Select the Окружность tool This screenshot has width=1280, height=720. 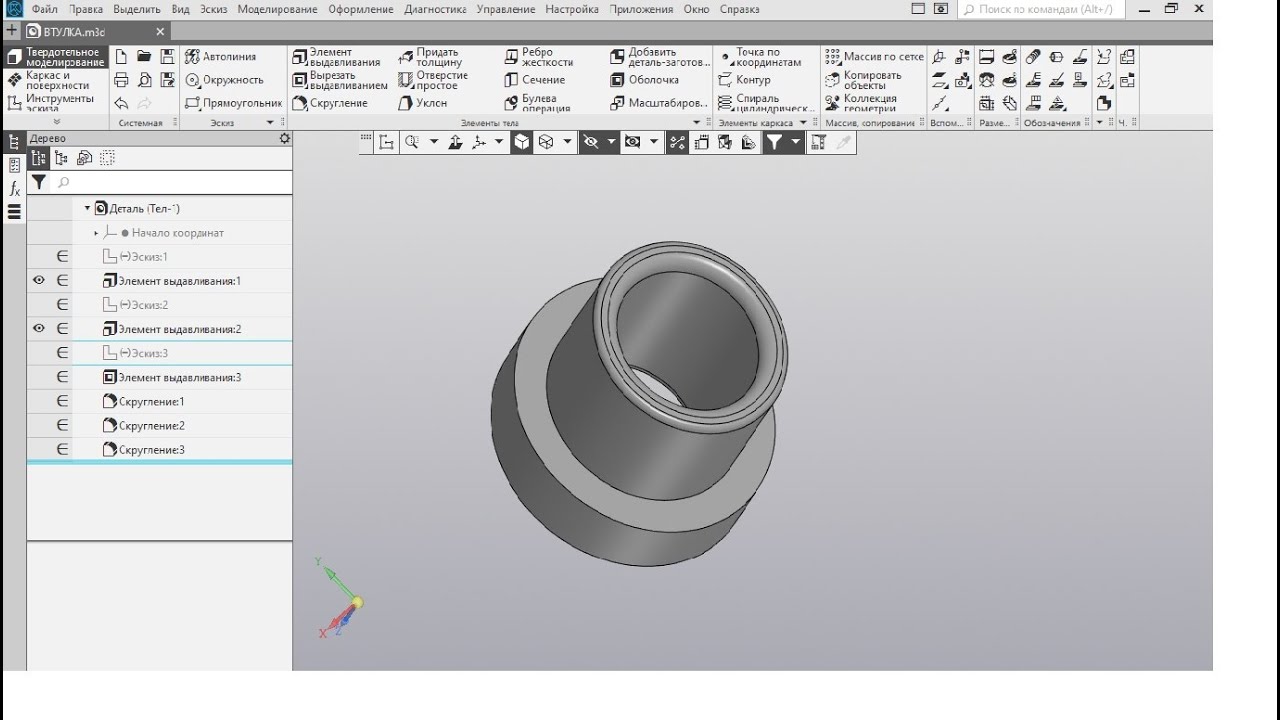(225, 80)
